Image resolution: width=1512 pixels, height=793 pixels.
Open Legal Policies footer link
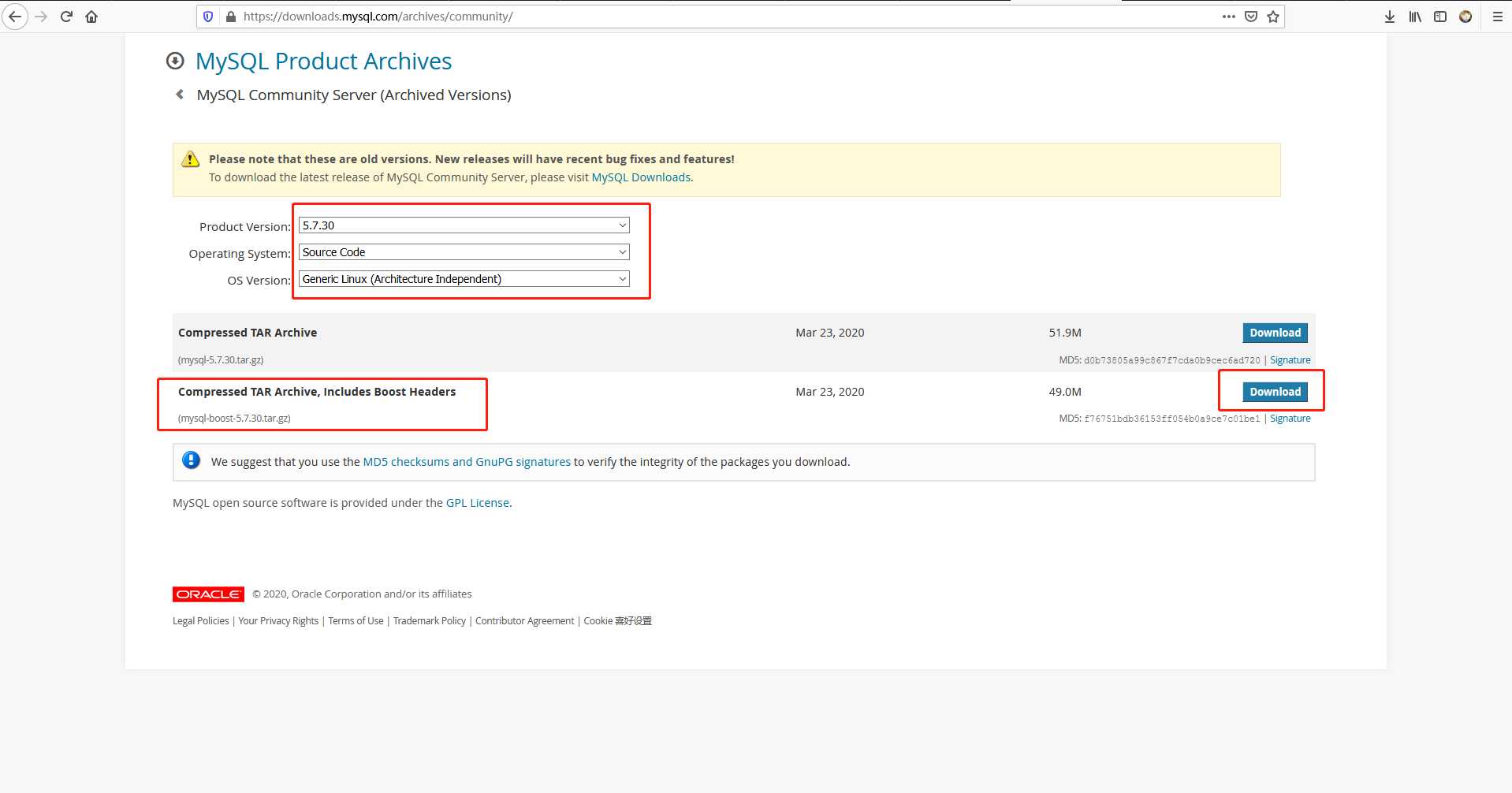201,621
